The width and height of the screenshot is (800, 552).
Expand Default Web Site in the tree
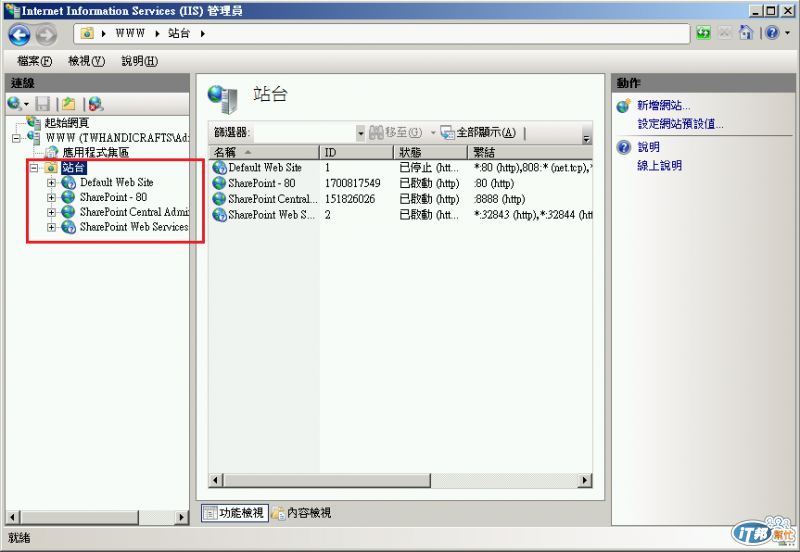51,182
